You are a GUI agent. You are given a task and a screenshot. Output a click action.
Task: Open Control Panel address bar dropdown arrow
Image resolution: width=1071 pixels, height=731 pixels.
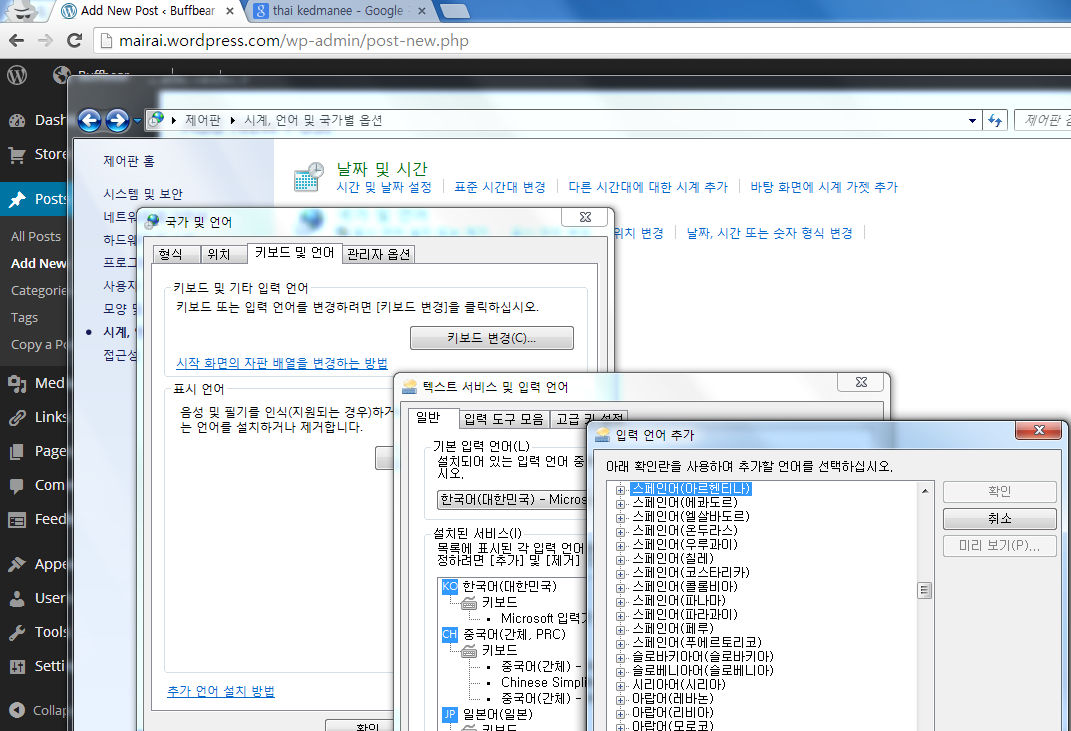972,122
